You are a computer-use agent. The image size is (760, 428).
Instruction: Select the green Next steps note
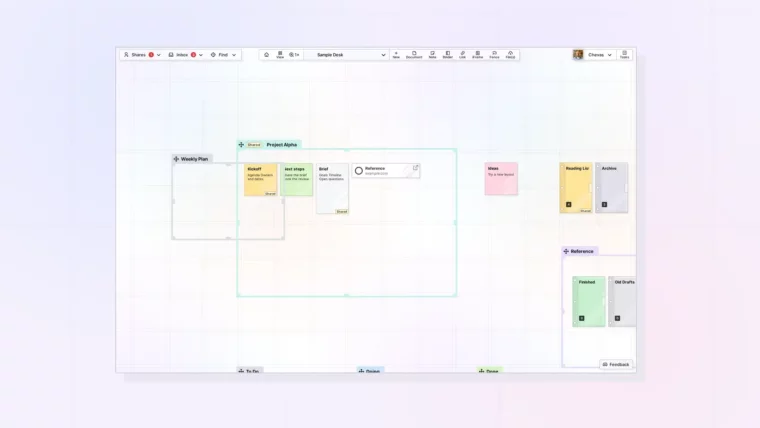tap(297, 180)
